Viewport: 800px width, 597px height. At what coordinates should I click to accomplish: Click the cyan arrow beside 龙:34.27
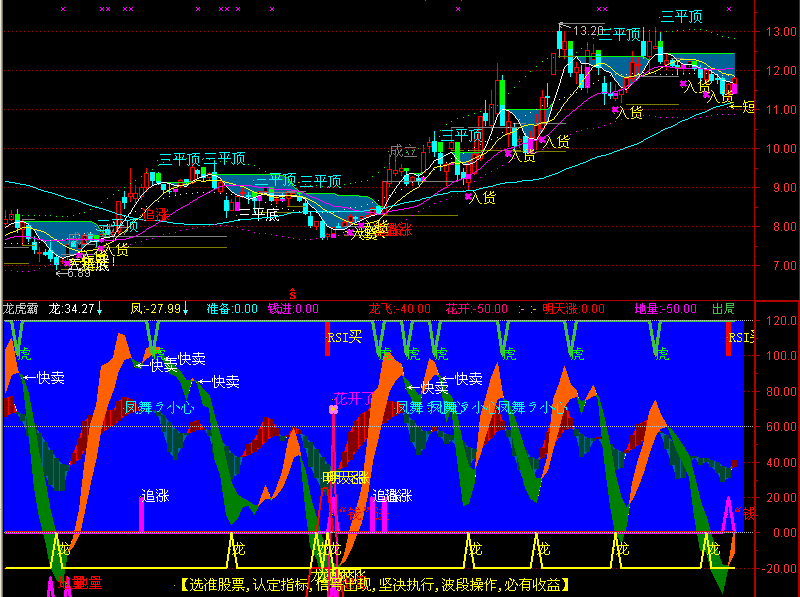tap(99, 309)
